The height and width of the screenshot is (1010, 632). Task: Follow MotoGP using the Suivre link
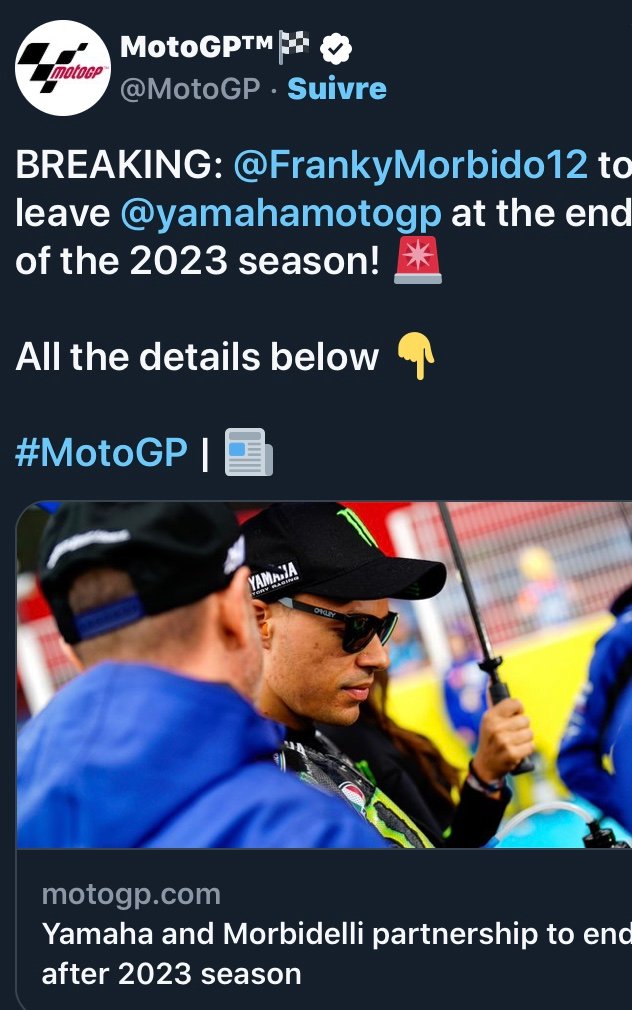337,88
